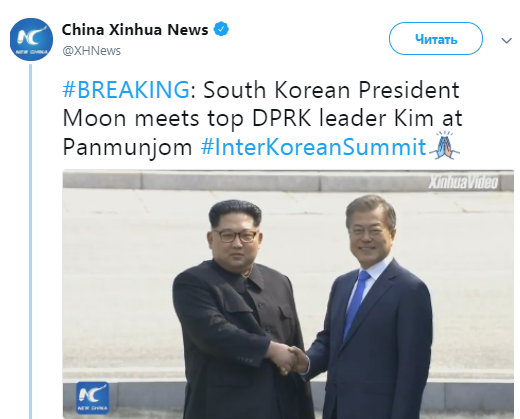Image resolution: width=520 pixels, height=419 pixels.
Task: Click the blue verified badge checkmark
Action: click(221, 29)
